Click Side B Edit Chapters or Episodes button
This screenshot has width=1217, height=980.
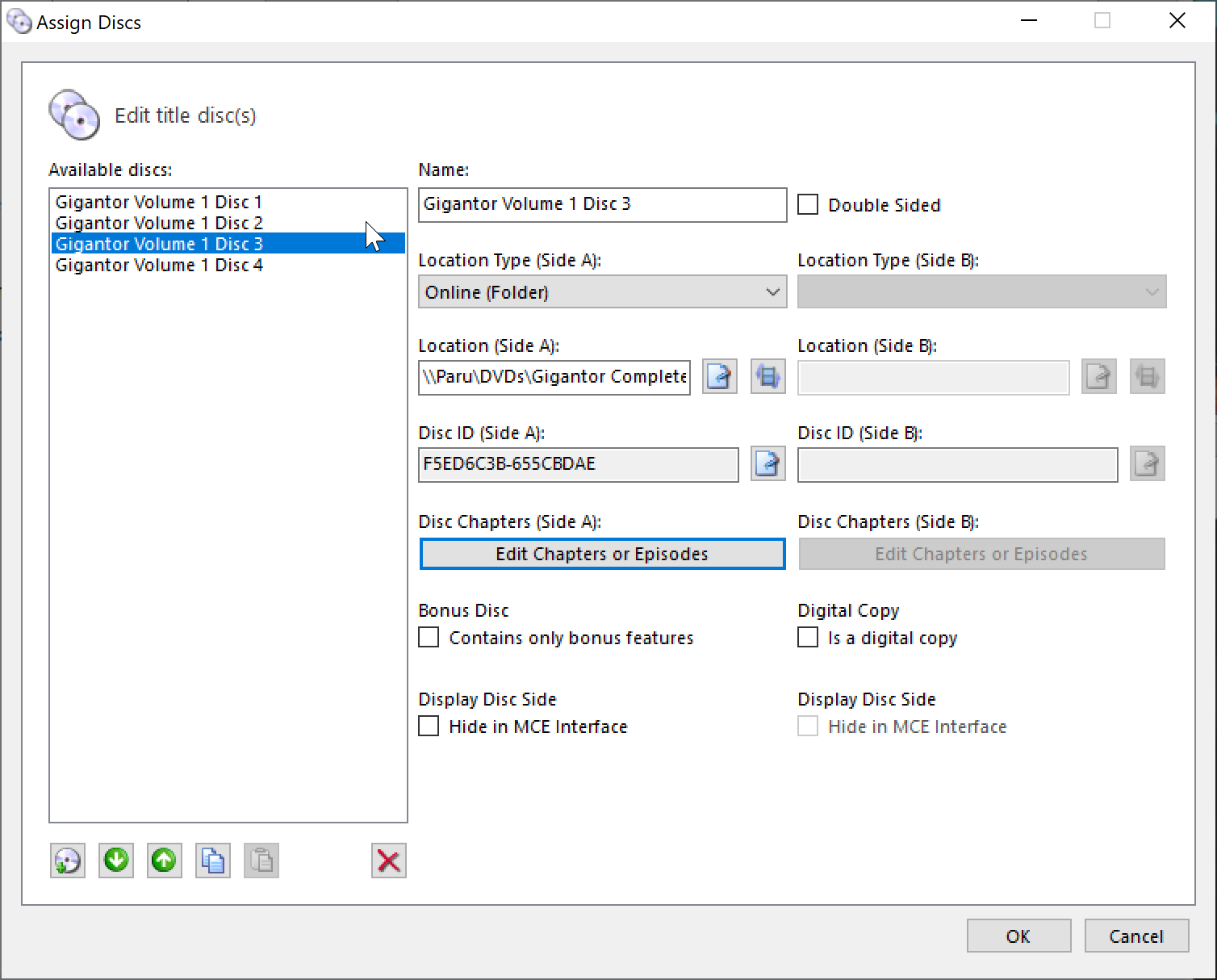pos(982,554)
